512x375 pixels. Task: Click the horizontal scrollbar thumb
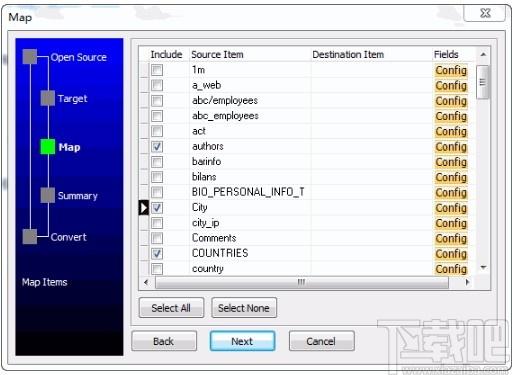[x=302, y=282]
